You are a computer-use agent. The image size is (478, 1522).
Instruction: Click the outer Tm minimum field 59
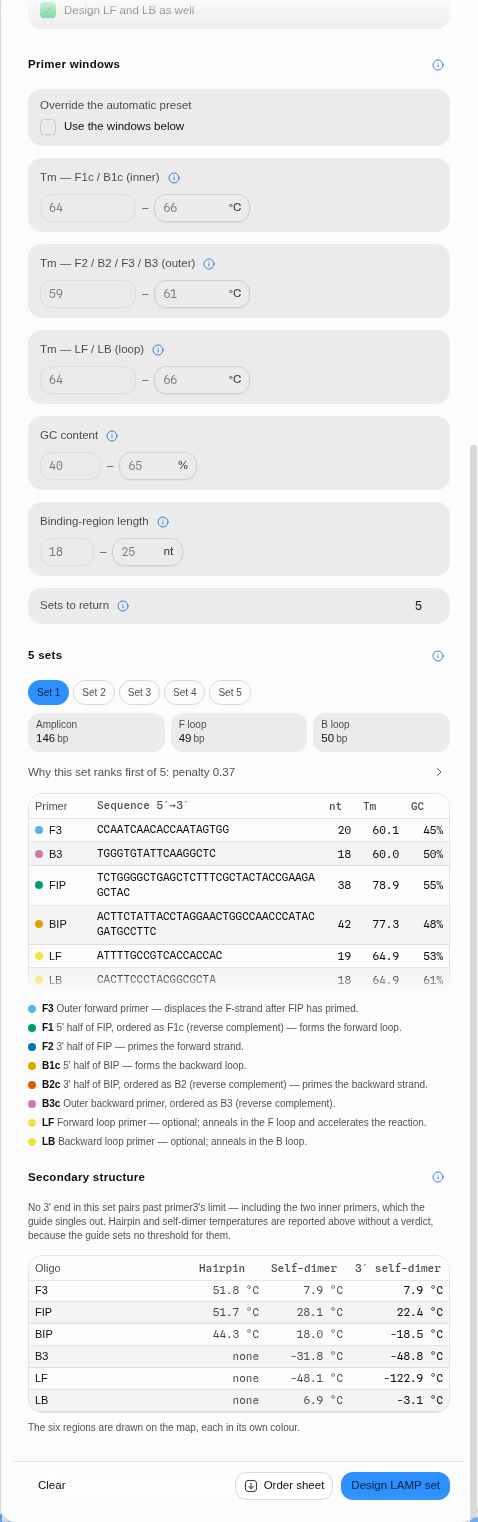pyautogui.click(x=88, y=294)
